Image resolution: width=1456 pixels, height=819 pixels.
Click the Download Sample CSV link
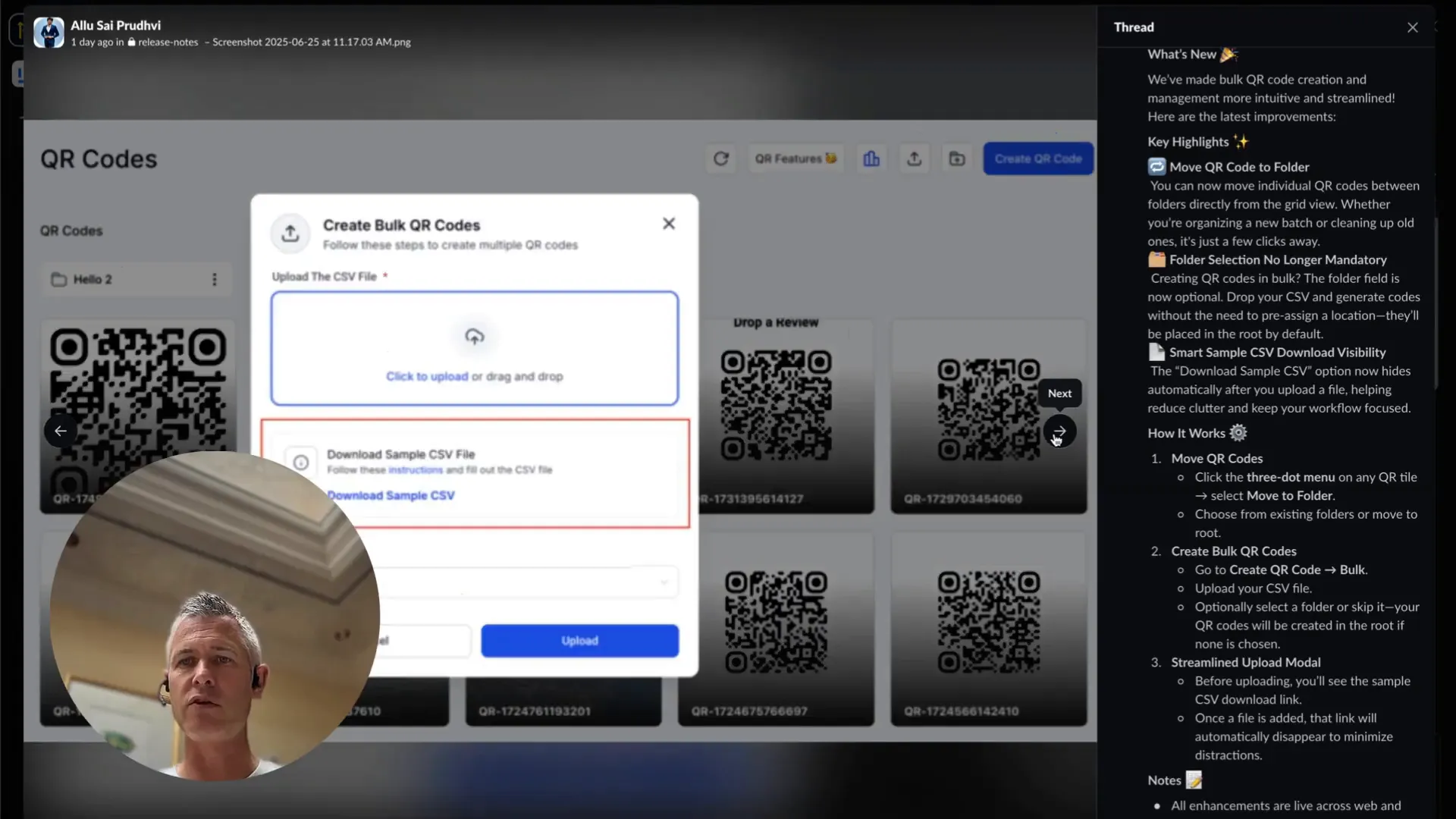click(x=391, y=495)
